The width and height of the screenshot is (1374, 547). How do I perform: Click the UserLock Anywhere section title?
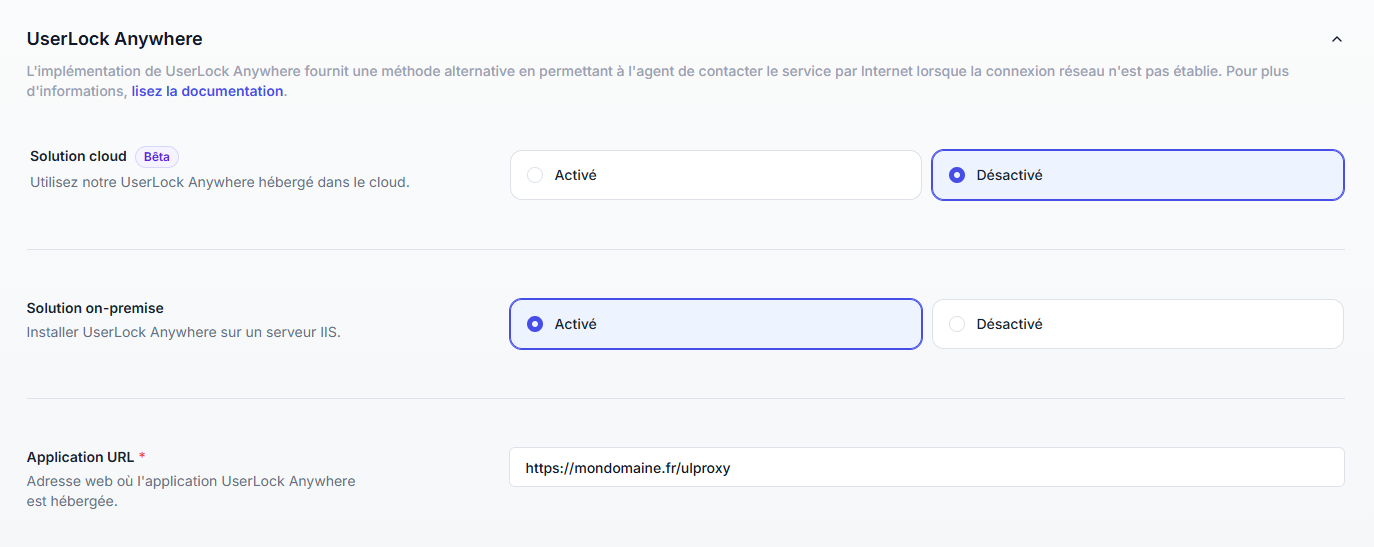114,39
